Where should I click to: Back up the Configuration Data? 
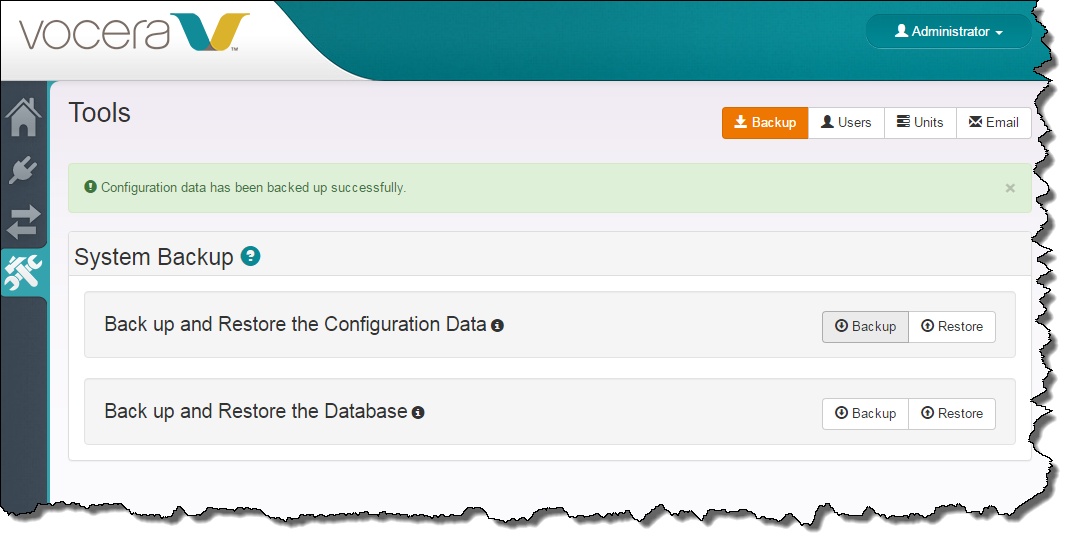click(866, 327)
